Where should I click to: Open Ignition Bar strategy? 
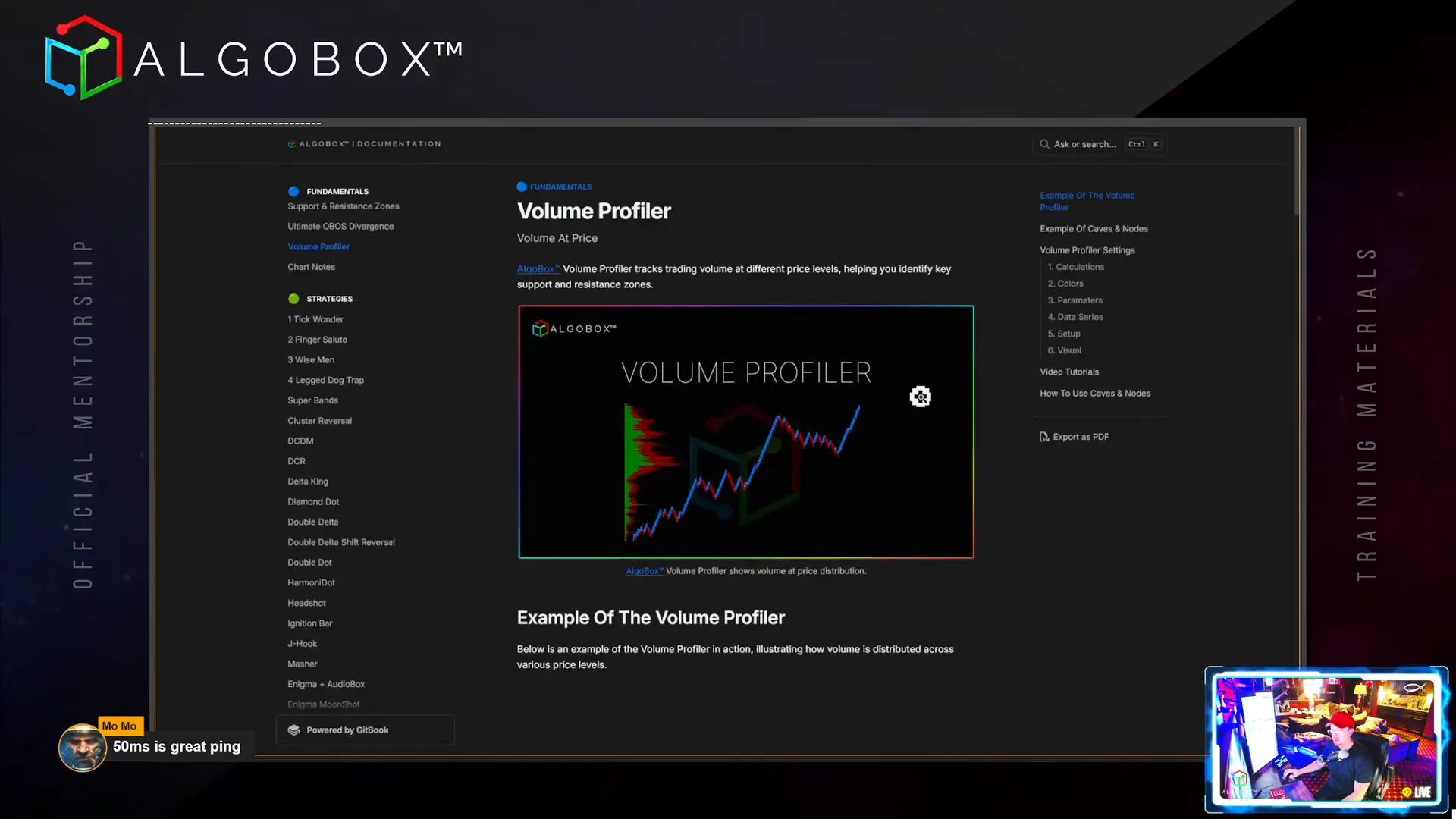(309, 623)
